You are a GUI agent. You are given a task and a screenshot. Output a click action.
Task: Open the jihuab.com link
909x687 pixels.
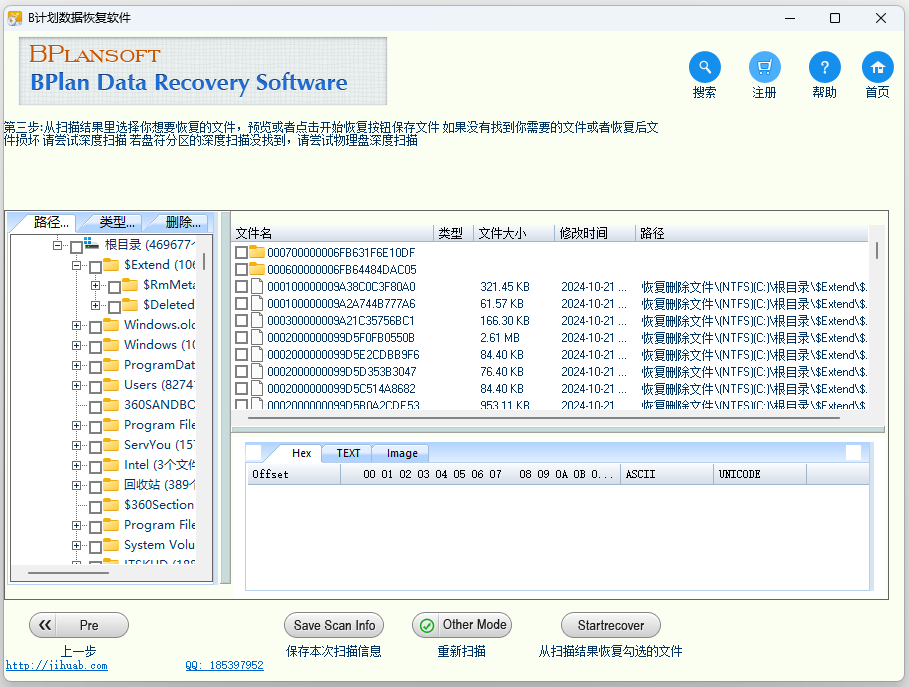coord(56,665)
